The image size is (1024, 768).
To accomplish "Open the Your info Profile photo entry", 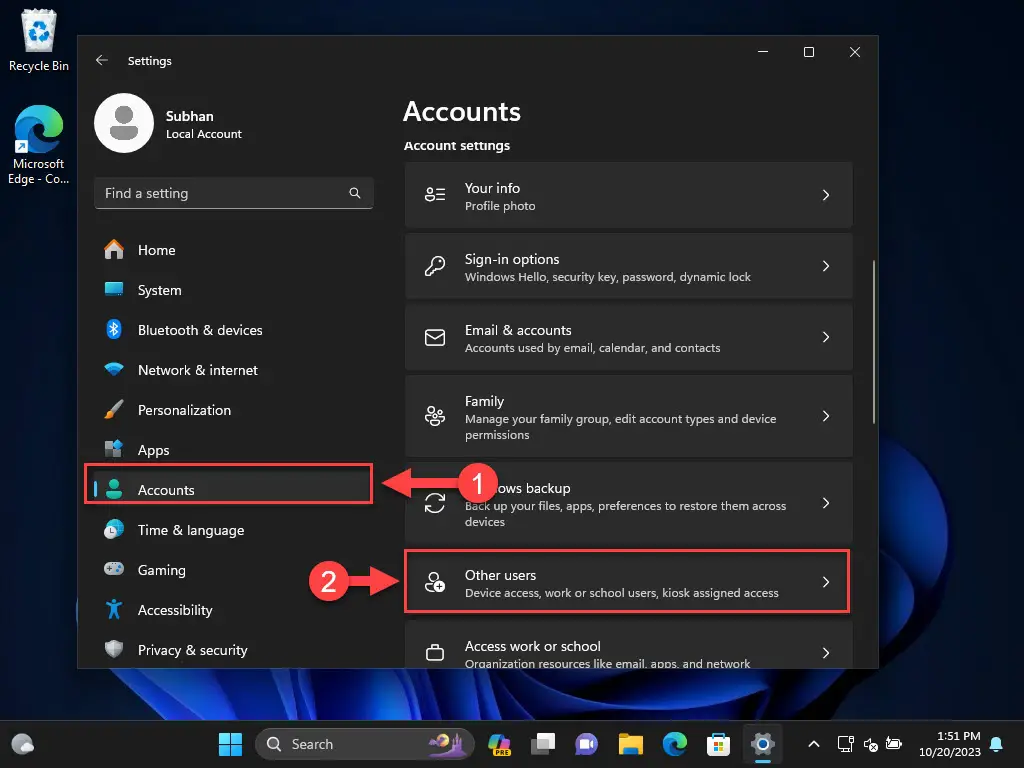I will coord(628,195).
